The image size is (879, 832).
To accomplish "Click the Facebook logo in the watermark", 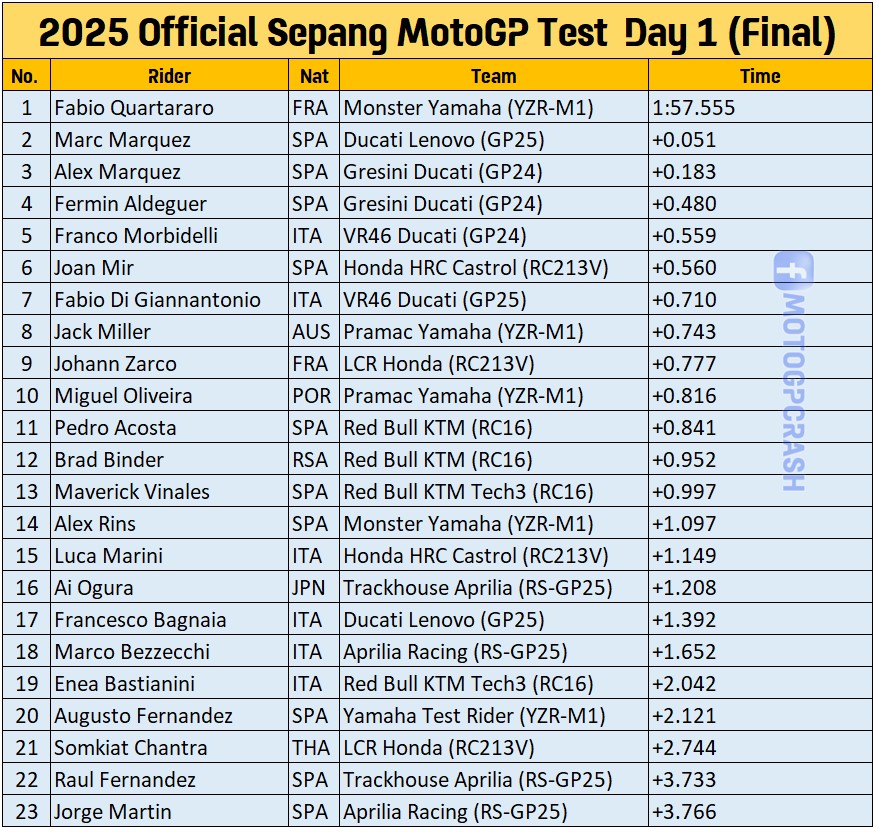I will (x=793, y=271).
